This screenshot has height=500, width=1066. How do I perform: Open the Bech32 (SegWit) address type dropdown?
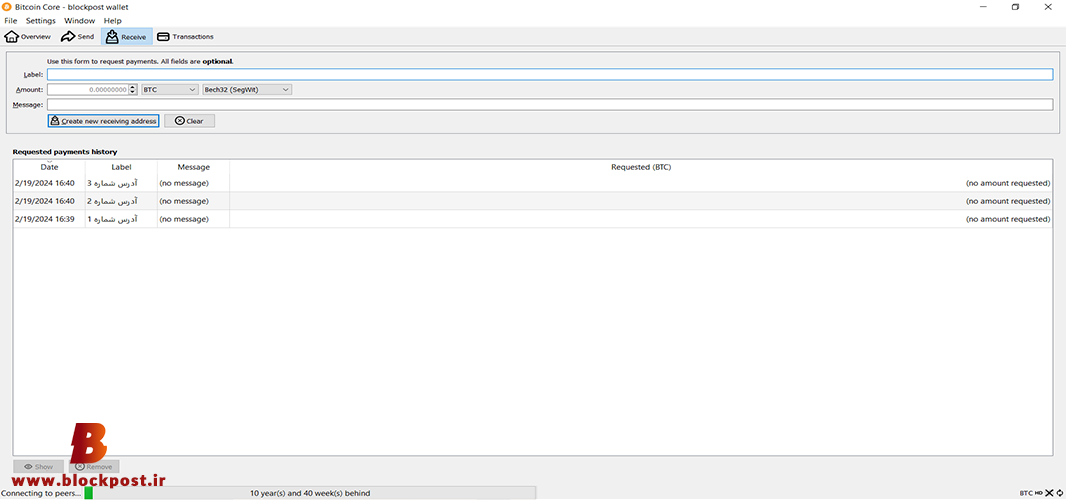[247, 89]
